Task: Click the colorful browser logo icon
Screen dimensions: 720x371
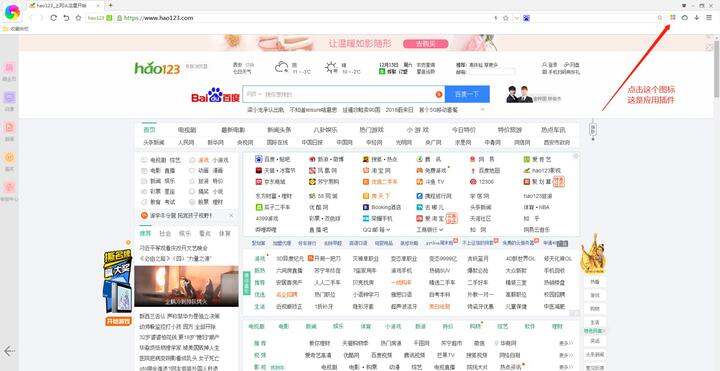Action: tap(12, 13)
